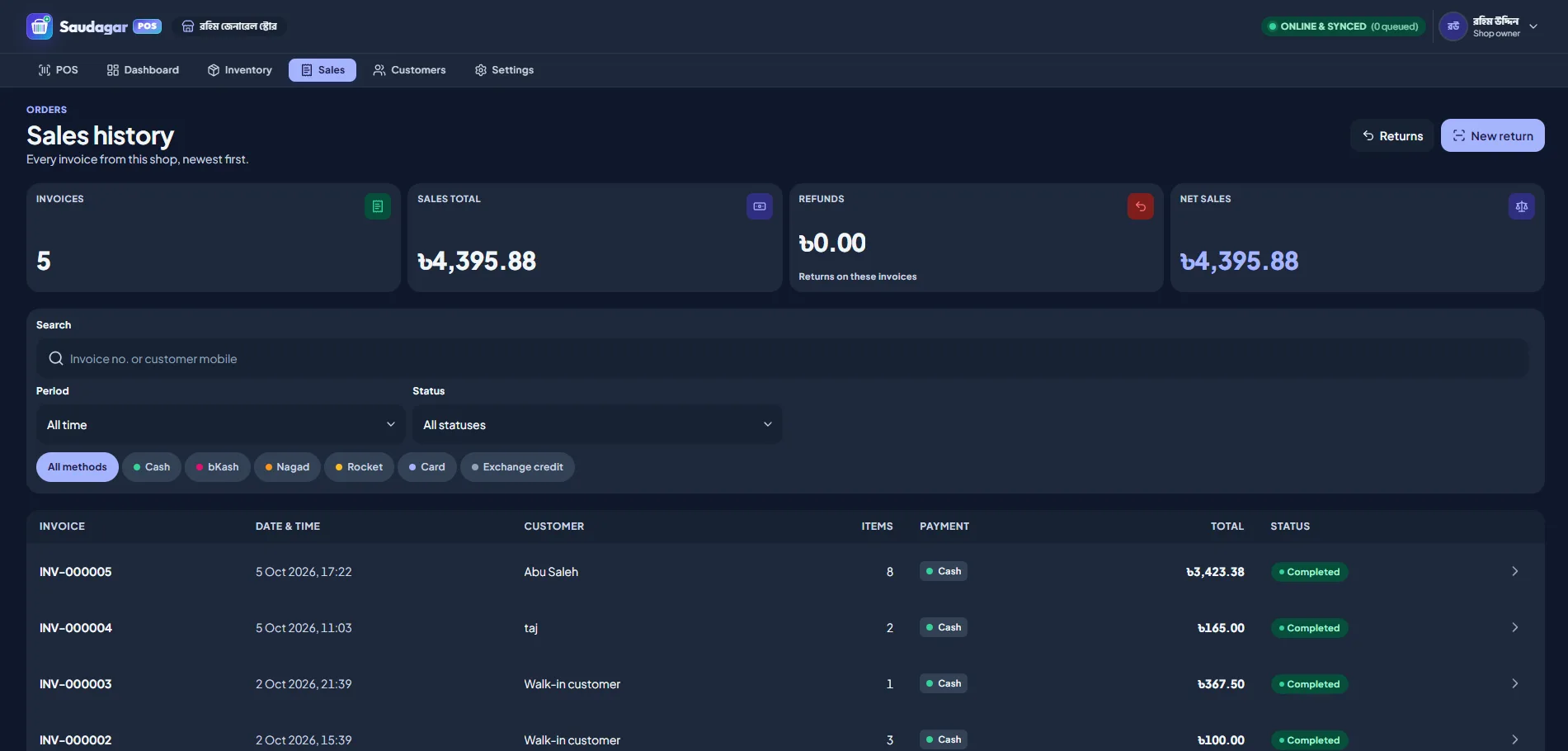
Task: Click invoice number INV-000004
Action: point(76,628)
